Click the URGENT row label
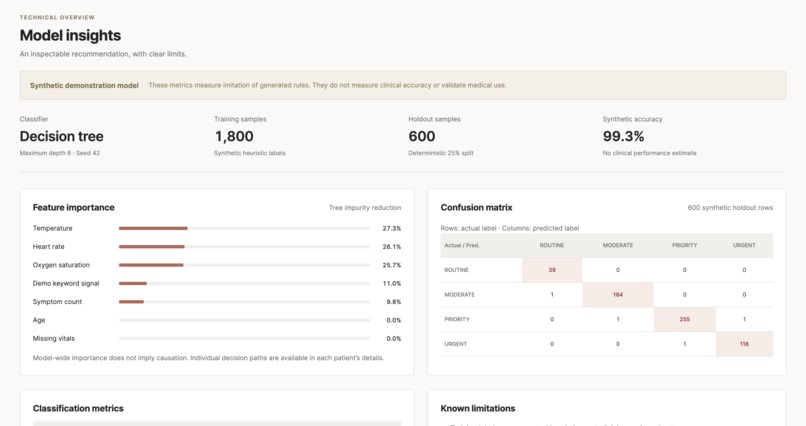The width and height of the screenshot is (806, 426). point(455,344)
